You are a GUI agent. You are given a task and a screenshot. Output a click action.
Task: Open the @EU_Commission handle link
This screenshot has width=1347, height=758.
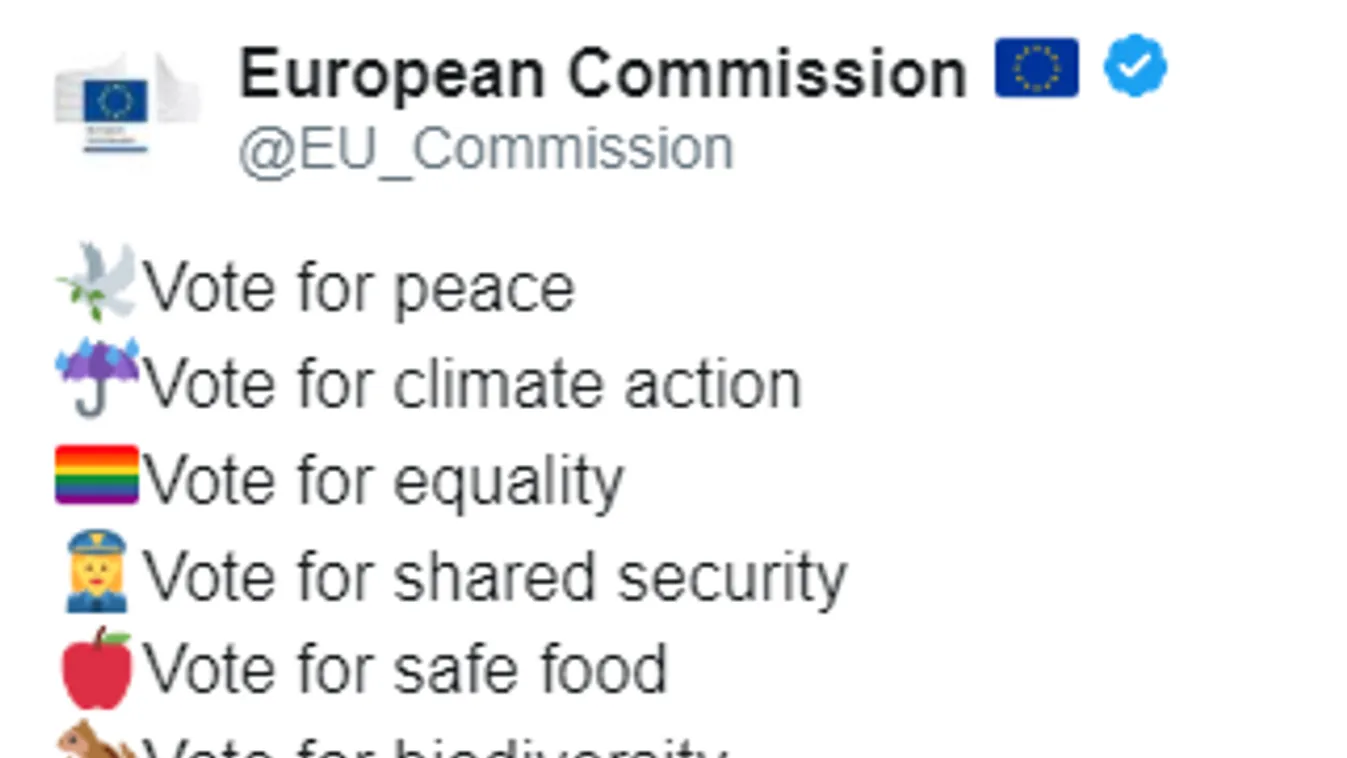click(486, 149)
